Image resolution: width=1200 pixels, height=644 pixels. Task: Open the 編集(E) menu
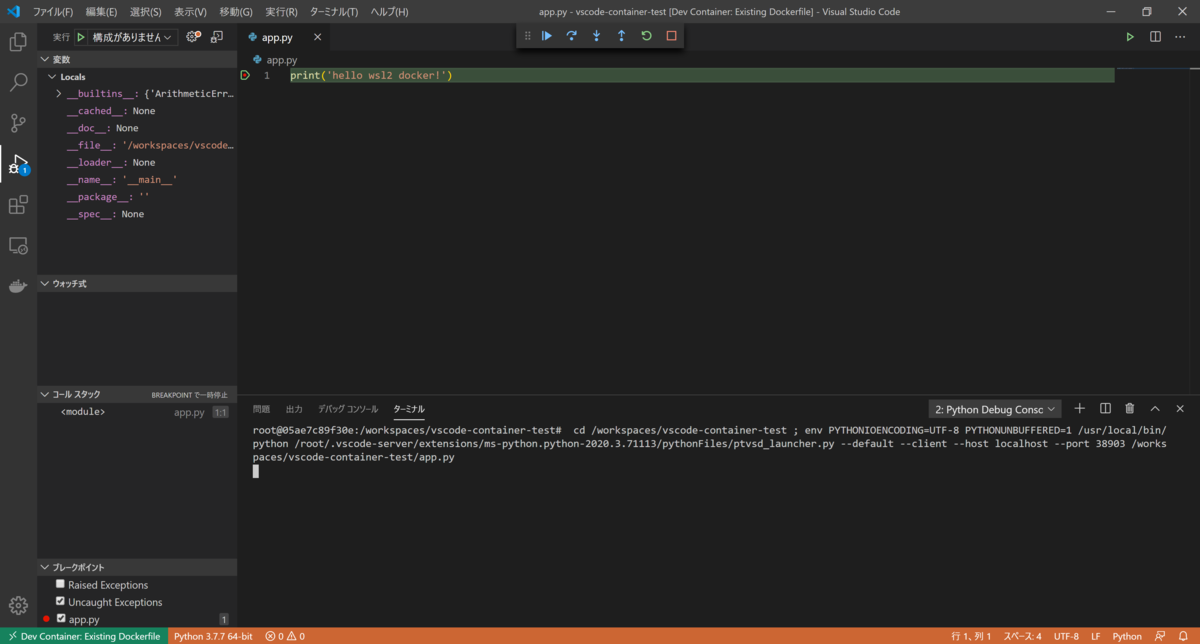pos(101,12)
